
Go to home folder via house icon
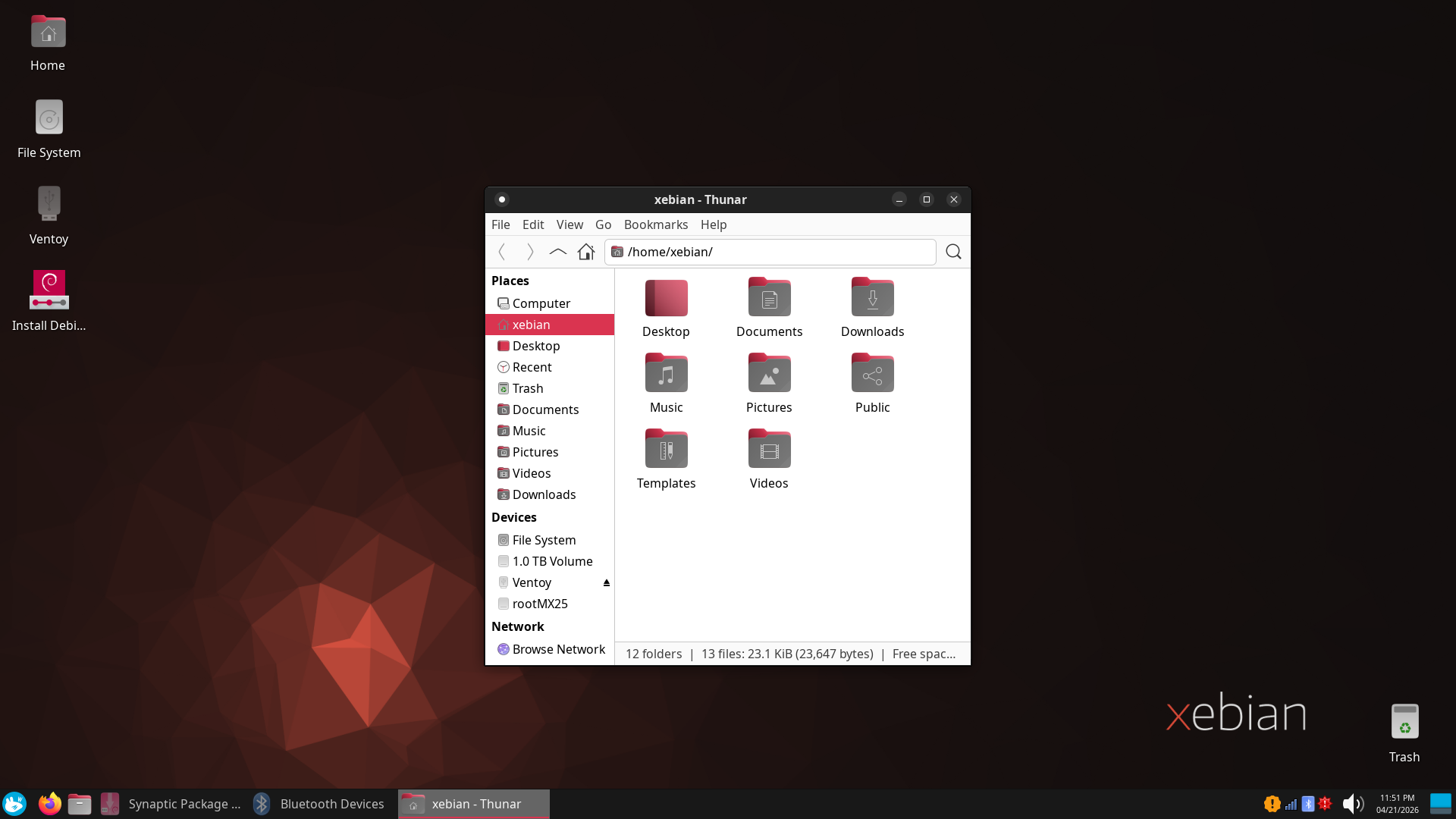coord(585,252)
